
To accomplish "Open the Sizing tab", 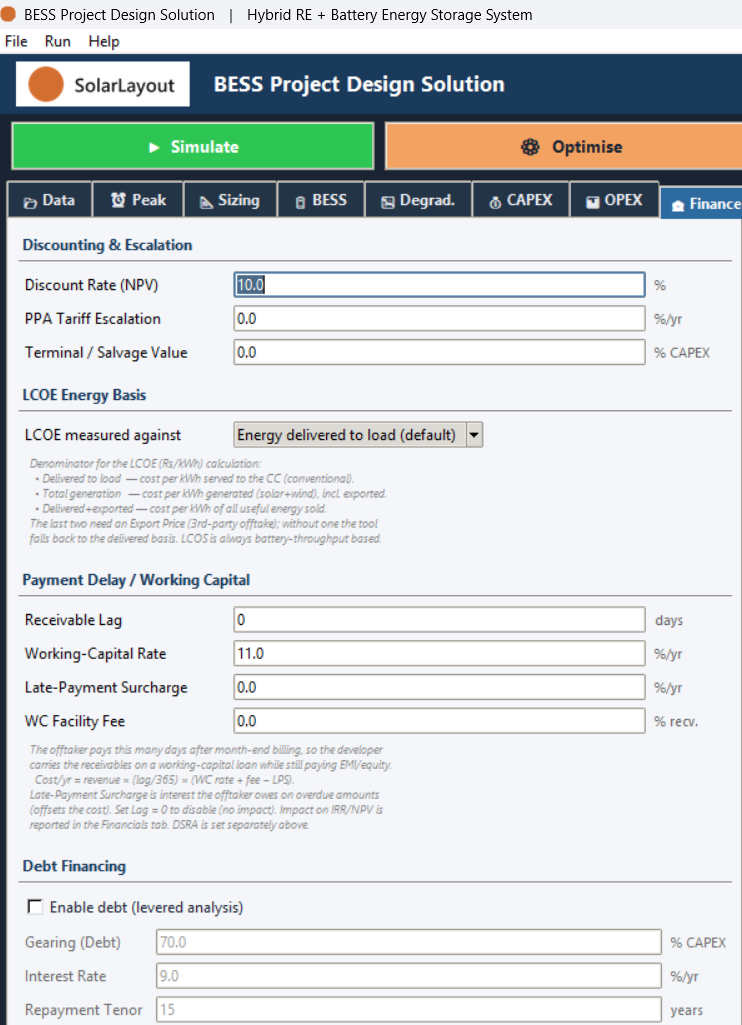I will coord(230,201).
